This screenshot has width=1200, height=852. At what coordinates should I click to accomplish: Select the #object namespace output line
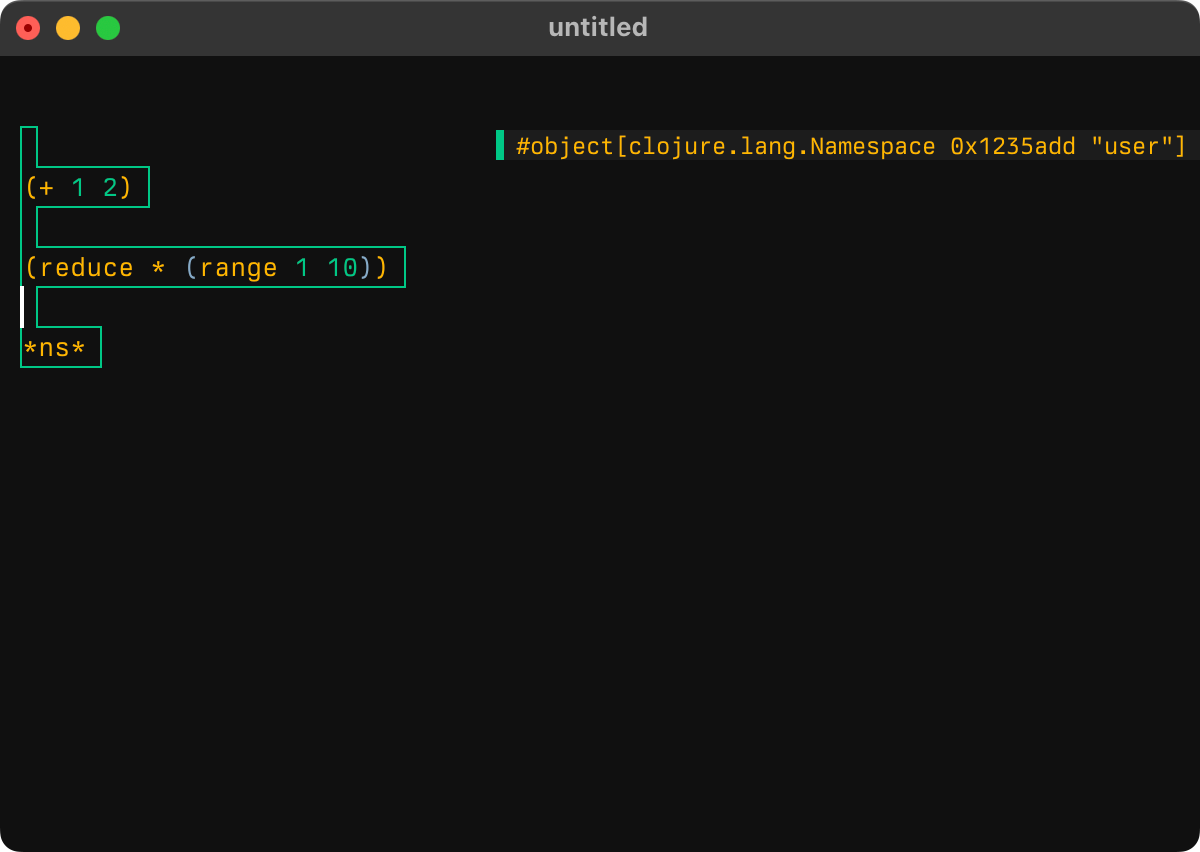[850, 146]
